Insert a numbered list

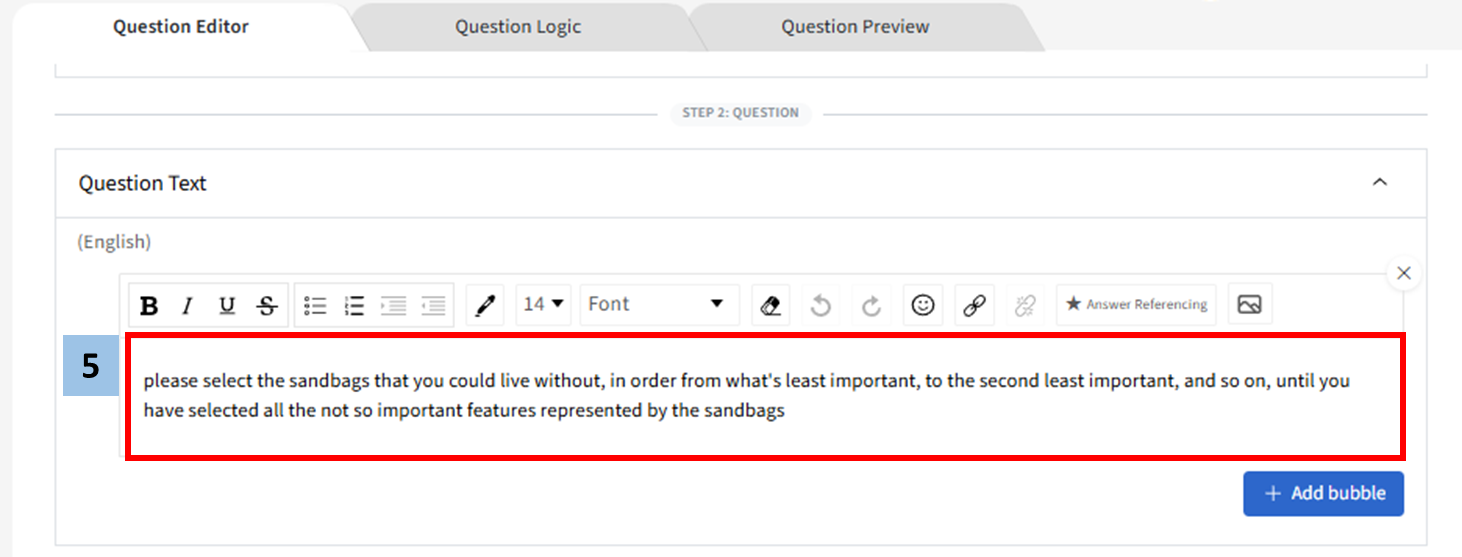point(354,305)
